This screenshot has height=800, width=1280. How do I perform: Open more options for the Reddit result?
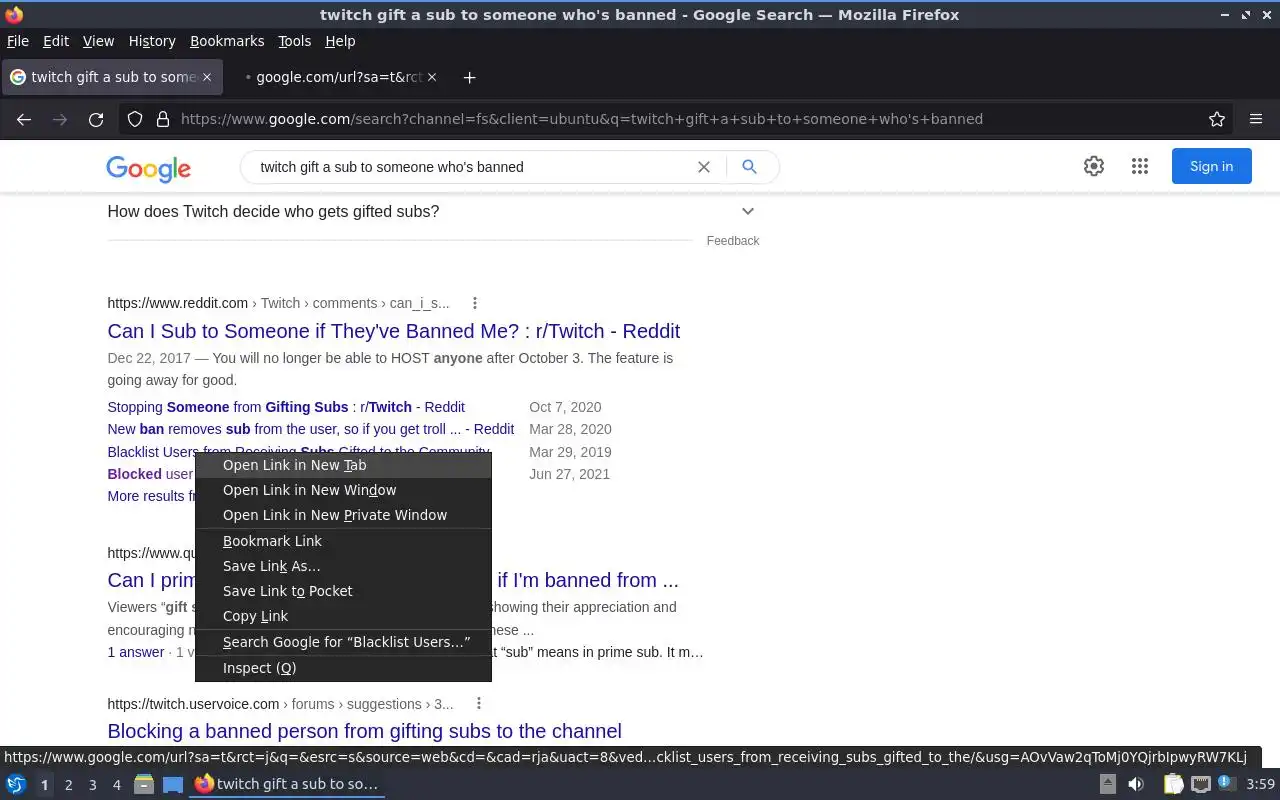[475, 303]
